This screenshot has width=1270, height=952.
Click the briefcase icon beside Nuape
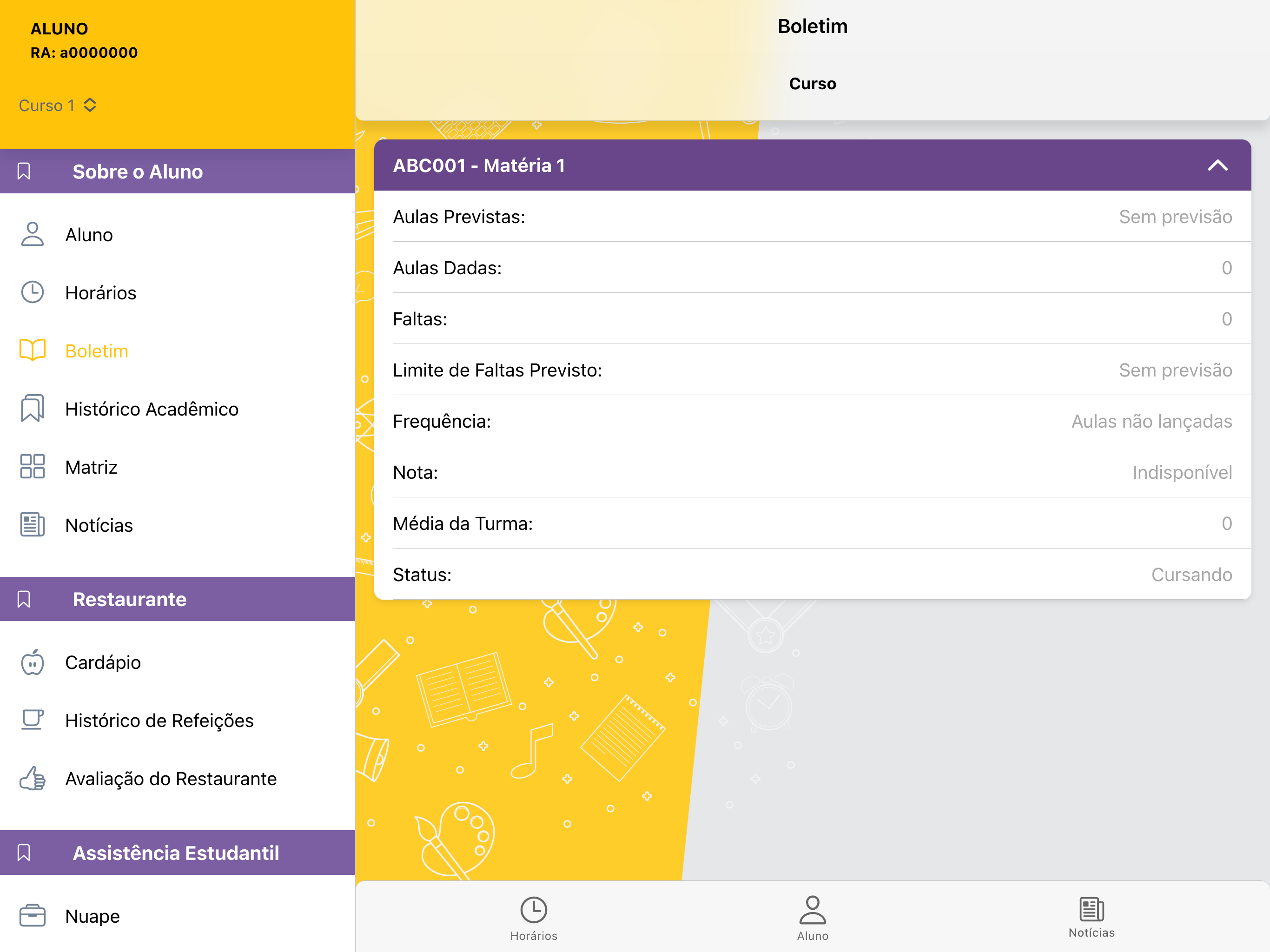pos(32,916)
